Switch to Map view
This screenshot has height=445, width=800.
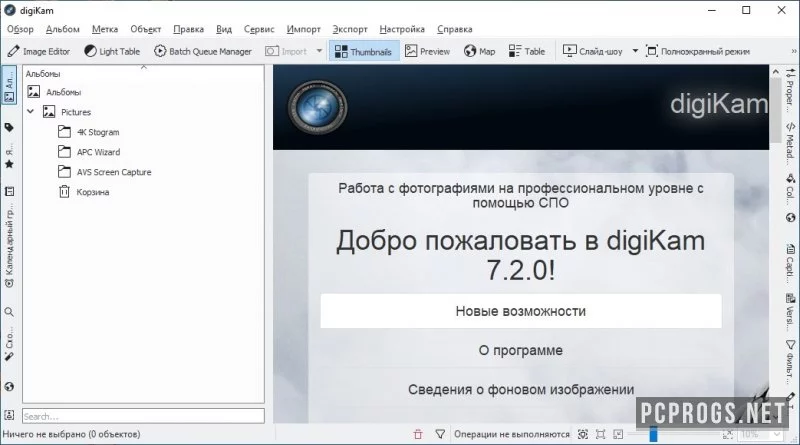[480, 52]
